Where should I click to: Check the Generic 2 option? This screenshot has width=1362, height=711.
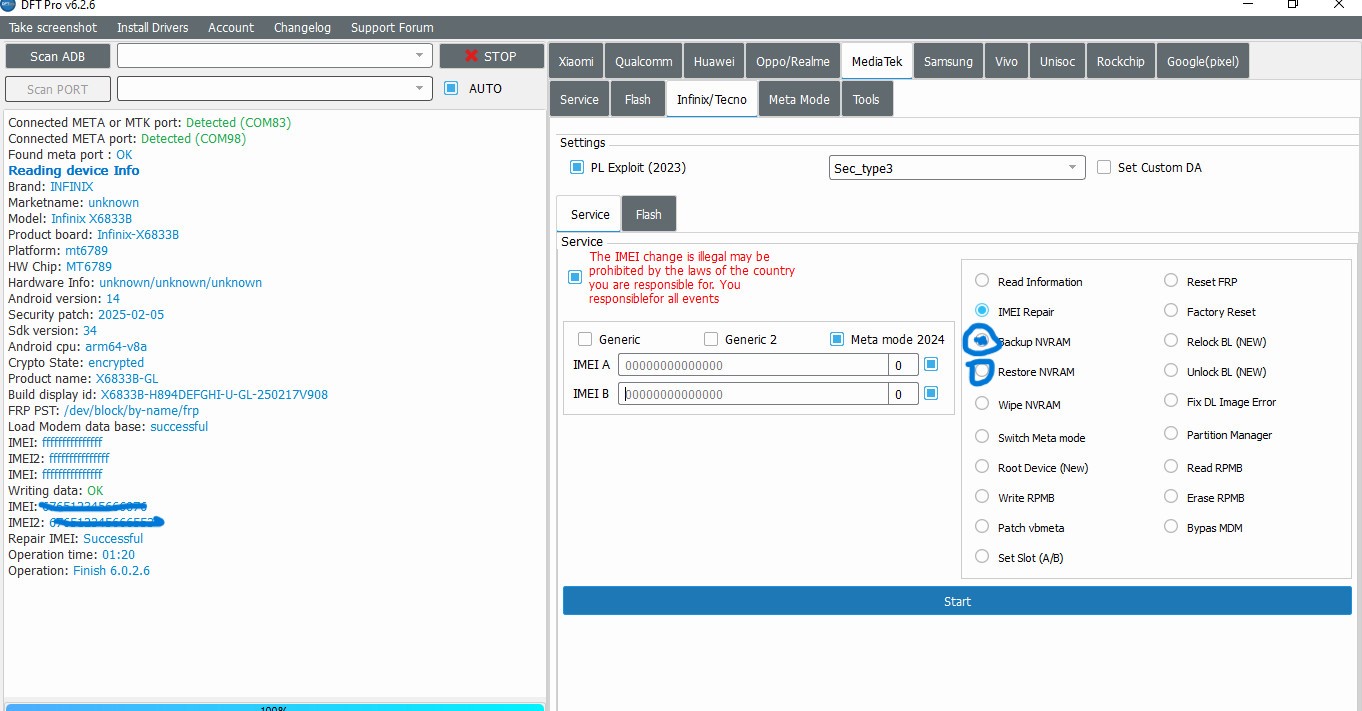click(x=711, y=339)
